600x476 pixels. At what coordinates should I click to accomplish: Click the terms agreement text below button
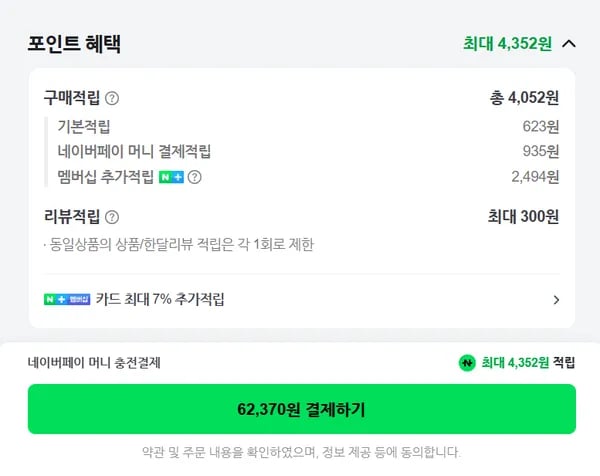(301, 452)
